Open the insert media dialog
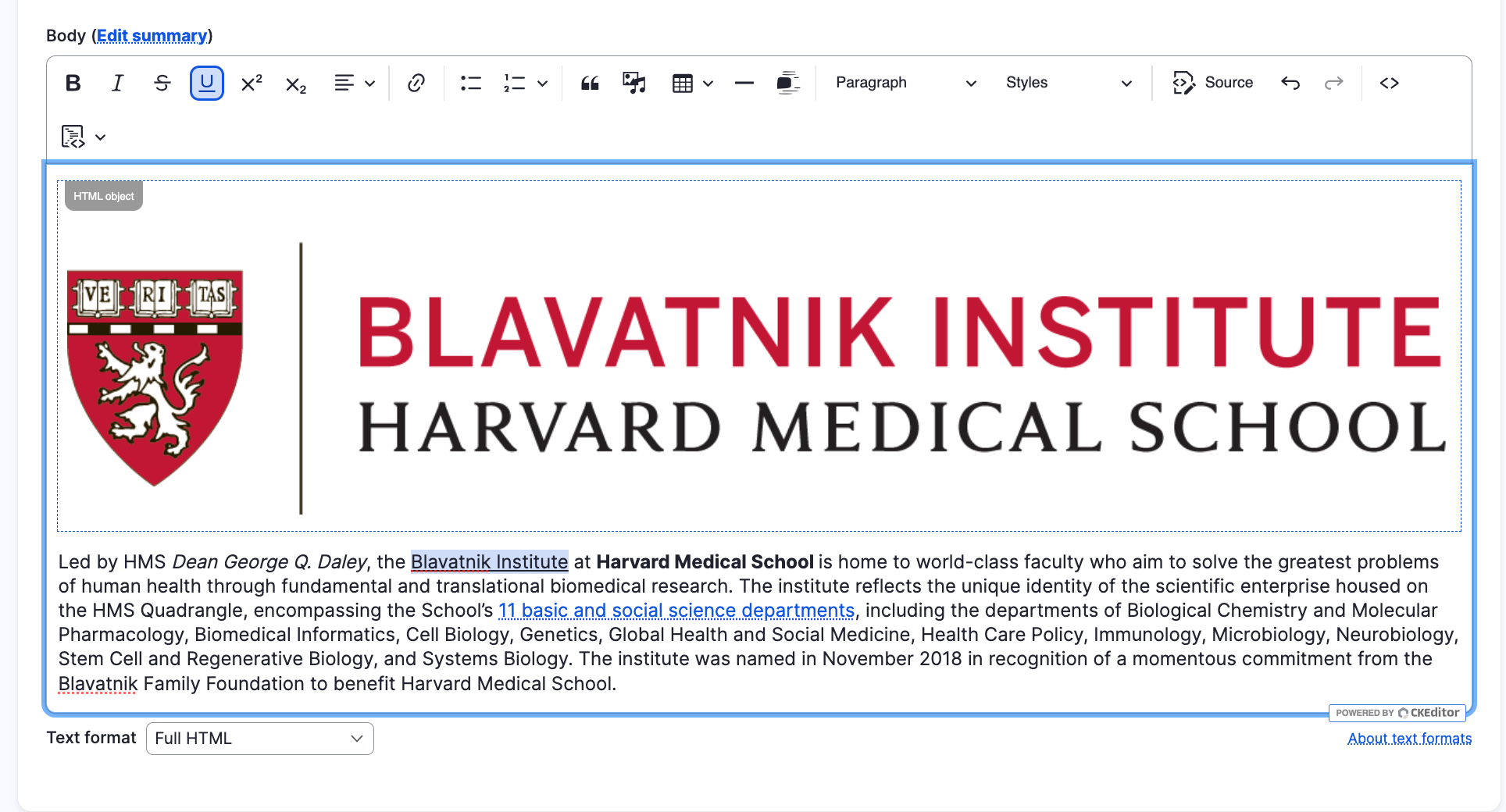 point(634,83)
